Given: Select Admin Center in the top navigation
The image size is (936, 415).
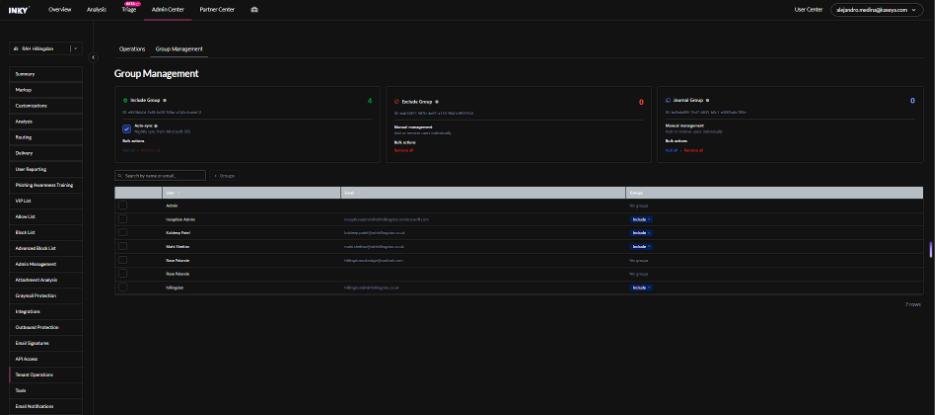Looking at the screenshot, I should [x=168, y=10].
